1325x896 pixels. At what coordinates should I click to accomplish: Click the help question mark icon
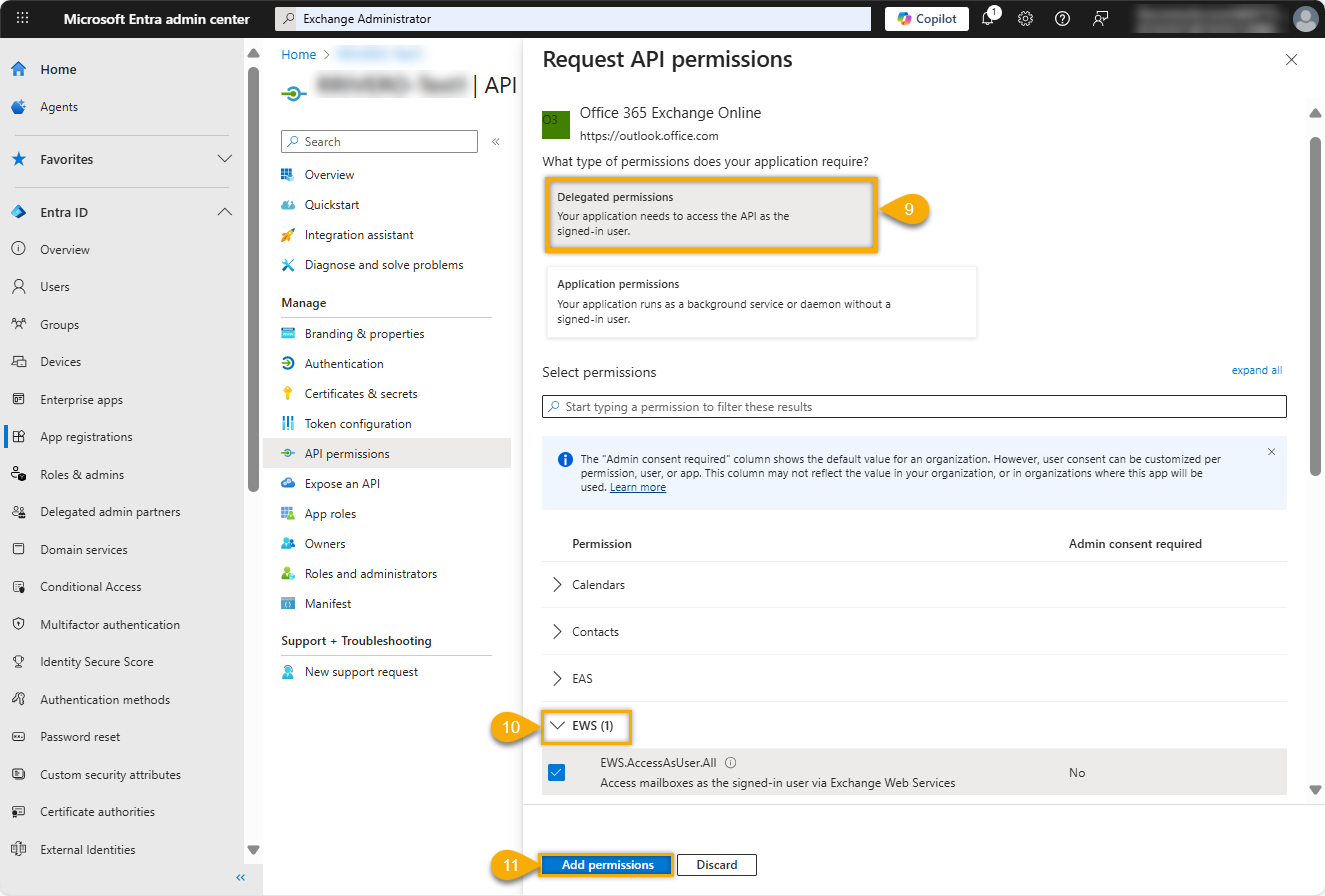pos(1062,19)
